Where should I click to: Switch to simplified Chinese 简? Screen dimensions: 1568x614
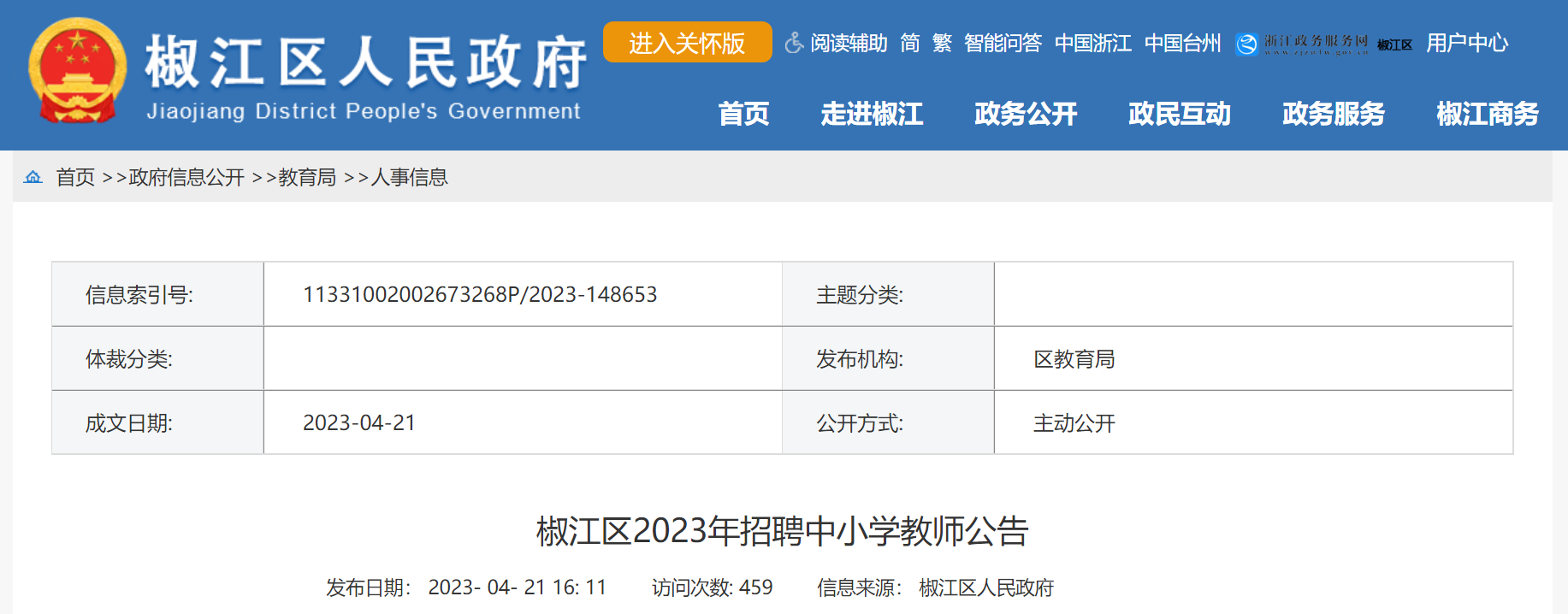click(x=910, y=43)
